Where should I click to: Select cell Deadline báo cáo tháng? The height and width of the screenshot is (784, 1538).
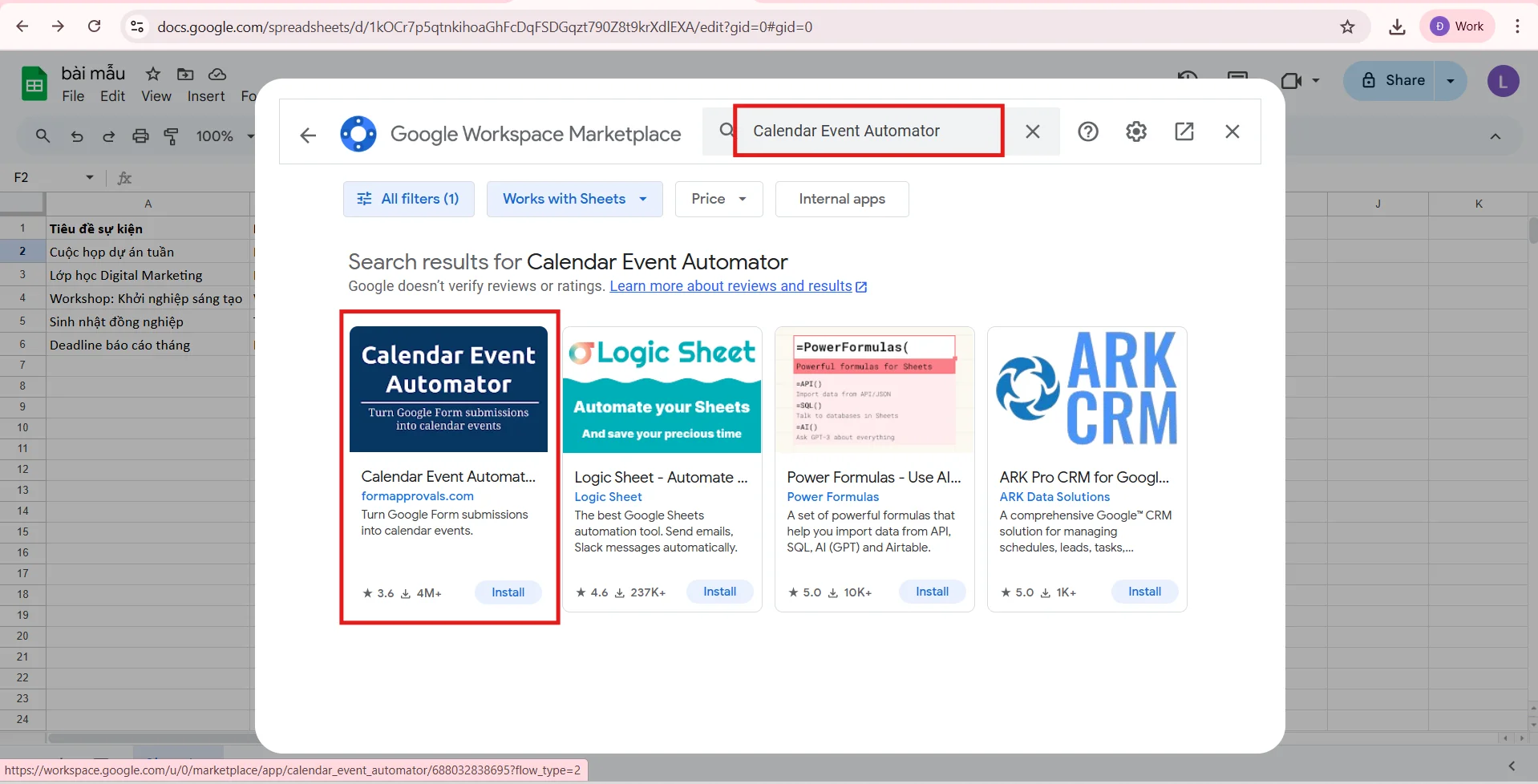coord(148,345)
